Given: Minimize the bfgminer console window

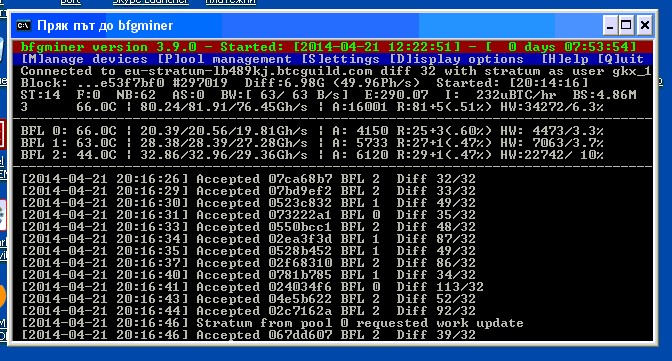Looking at the screenshot, I should [610, 26].
